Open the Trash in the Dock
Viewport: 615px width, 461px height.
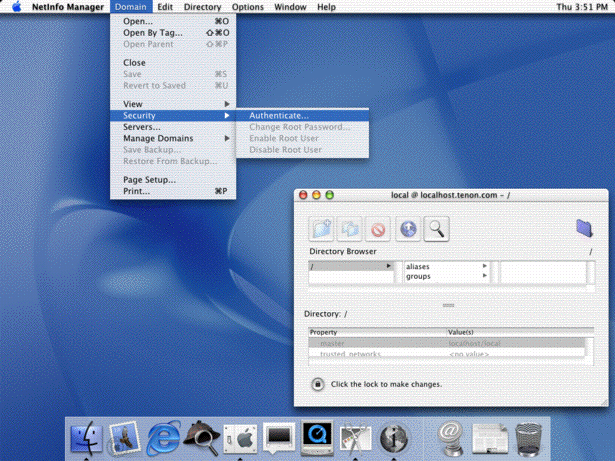[x=528, y=439]
